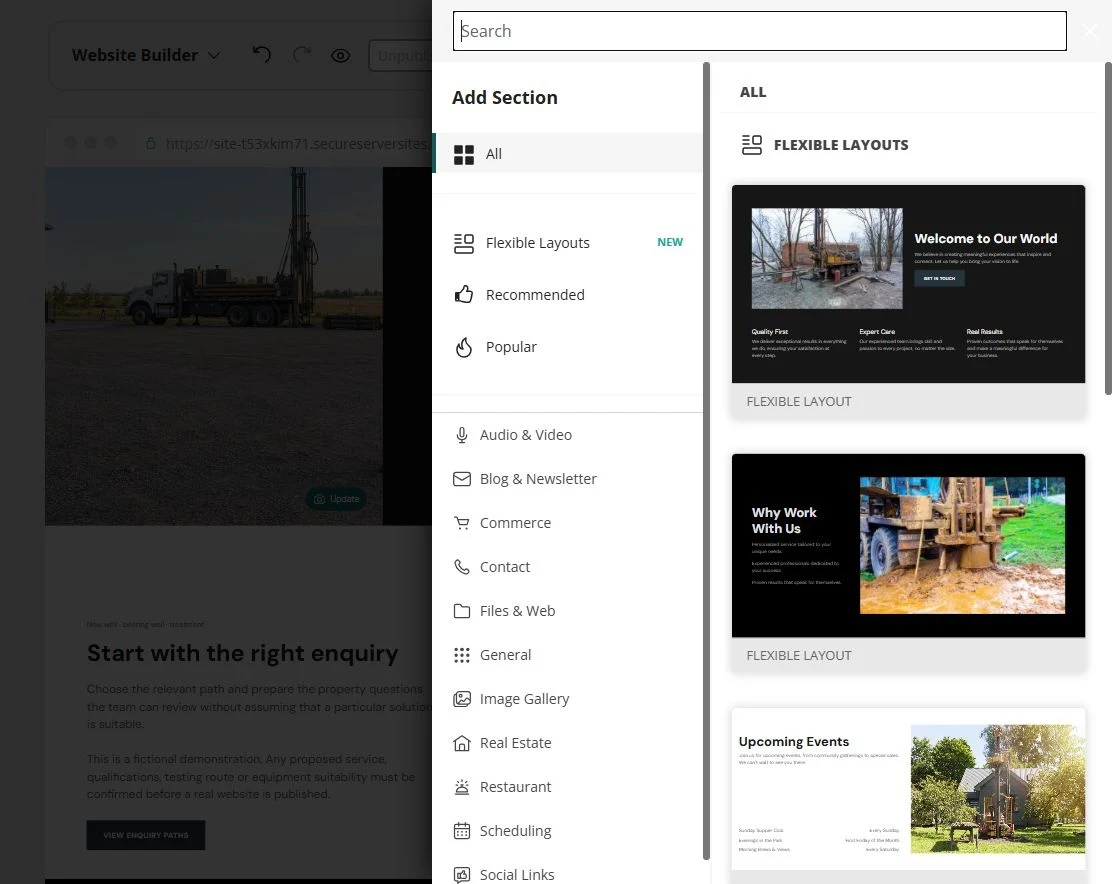This screenshot has width=1112, height=884.
Task: Click the layouts list scrollbar
Action: point(1108,228)
